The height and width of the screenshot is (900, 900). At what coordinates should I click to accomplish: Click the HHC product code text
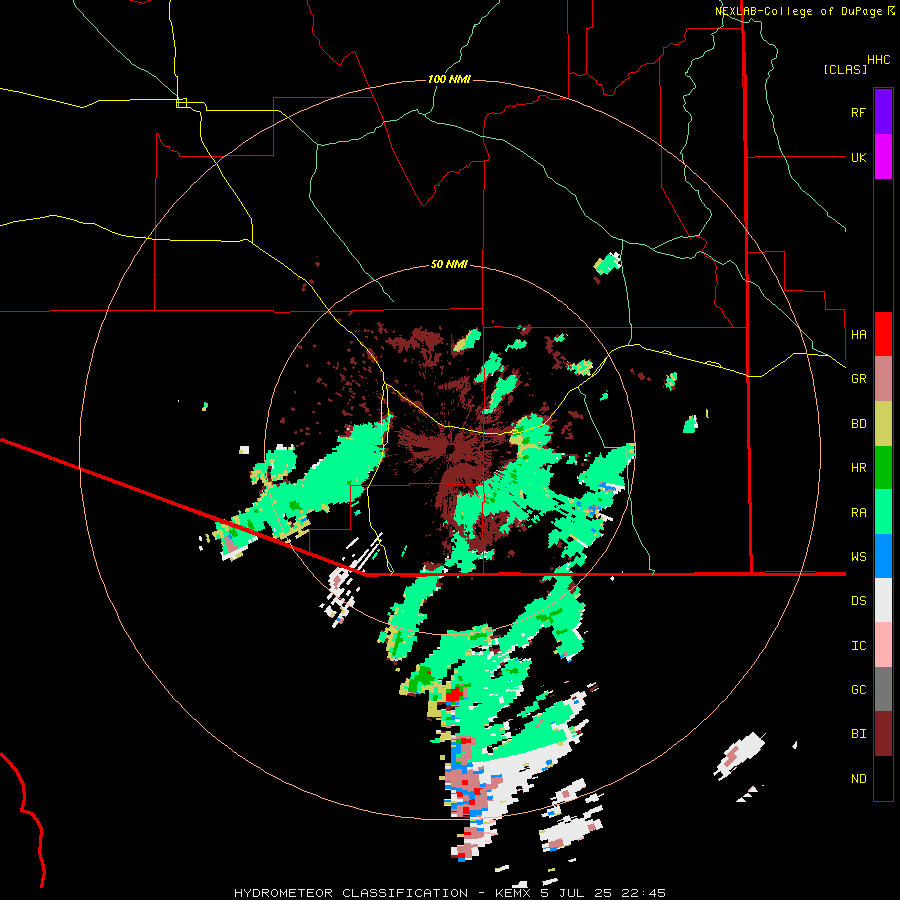[x=879, y=60]
